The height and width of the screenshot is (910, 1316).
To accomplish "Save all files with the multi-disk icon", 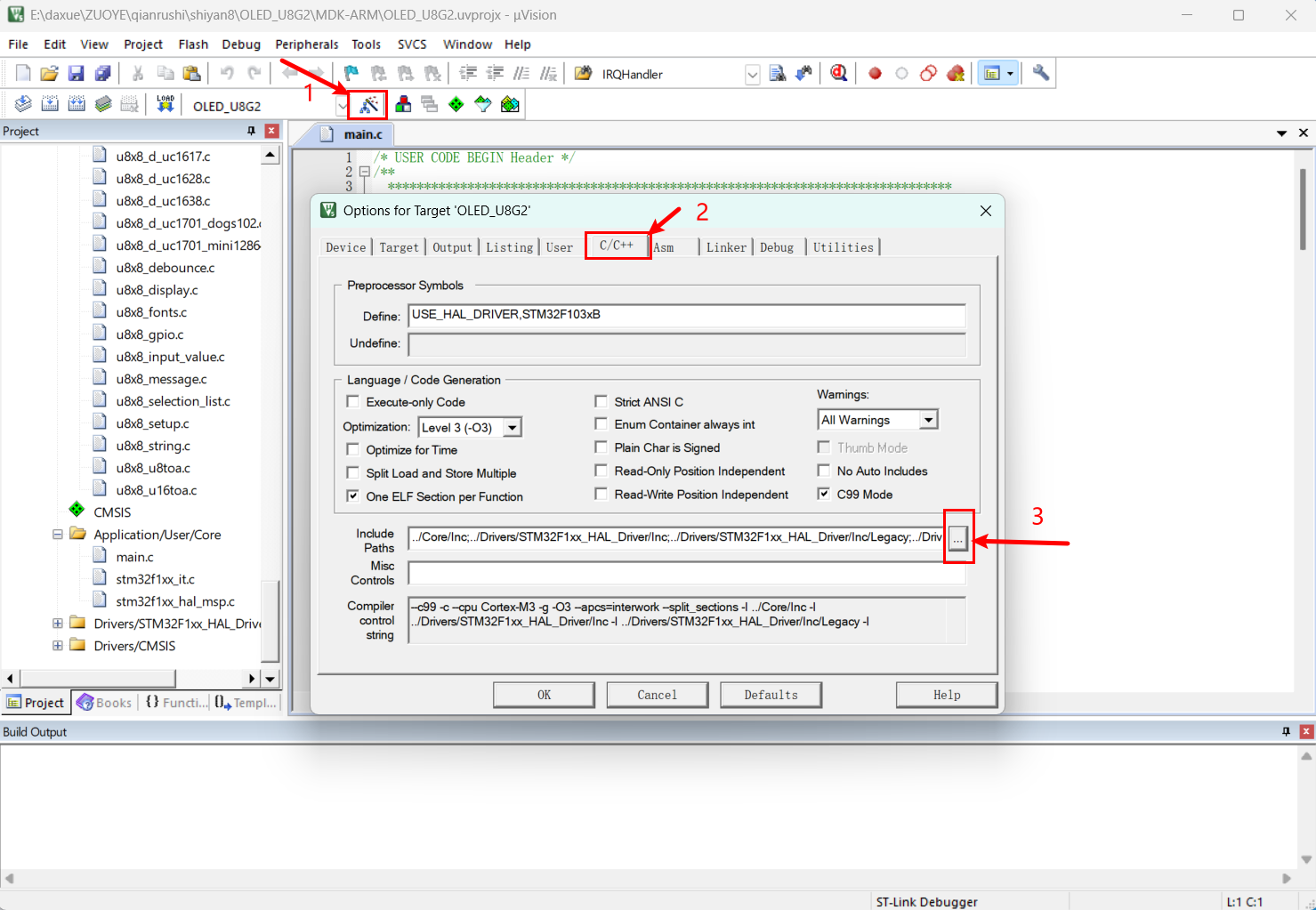I will (x=103, y=74).
